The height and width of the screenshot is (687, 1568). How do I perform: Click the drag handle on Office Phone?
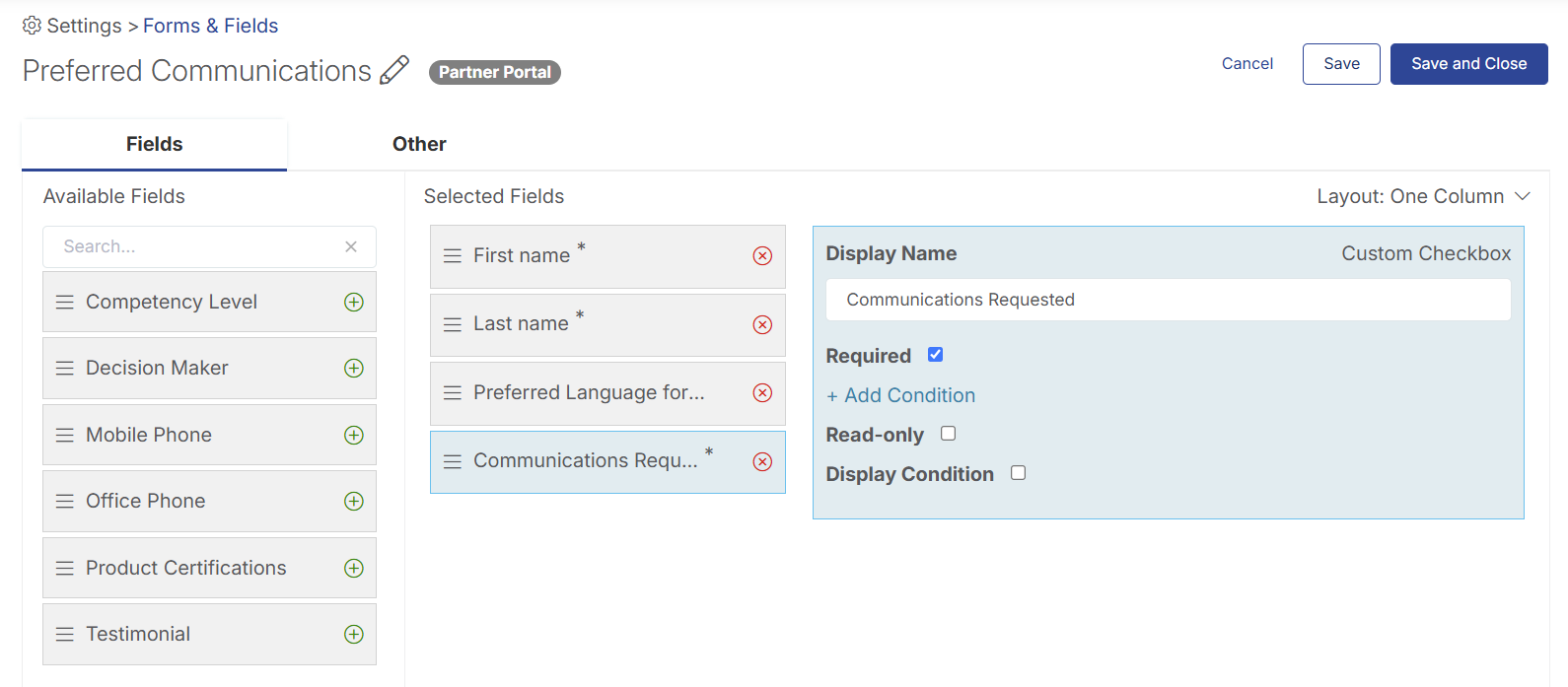65,502
